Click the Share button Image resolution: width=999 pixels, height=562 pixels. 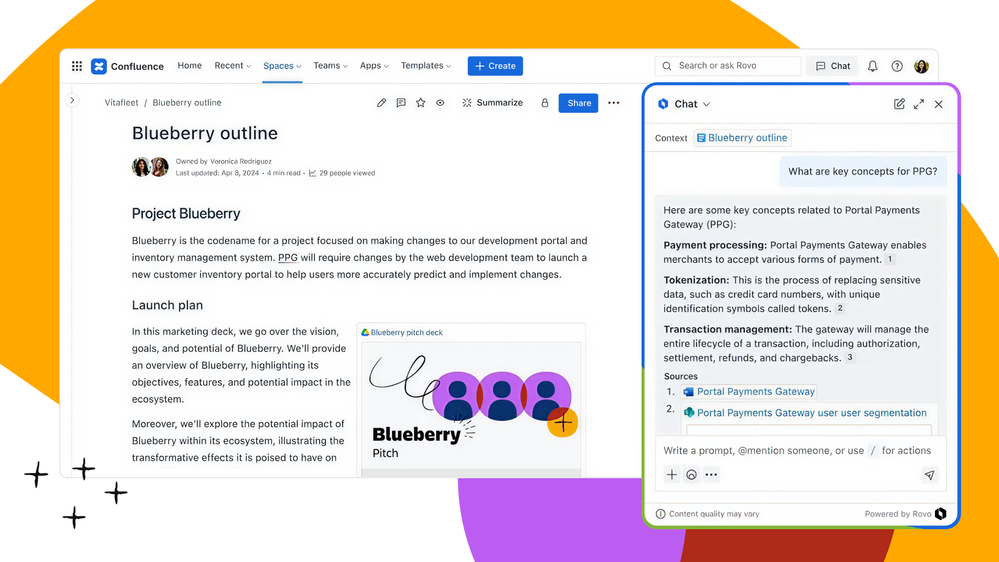[x=579, y=103]
